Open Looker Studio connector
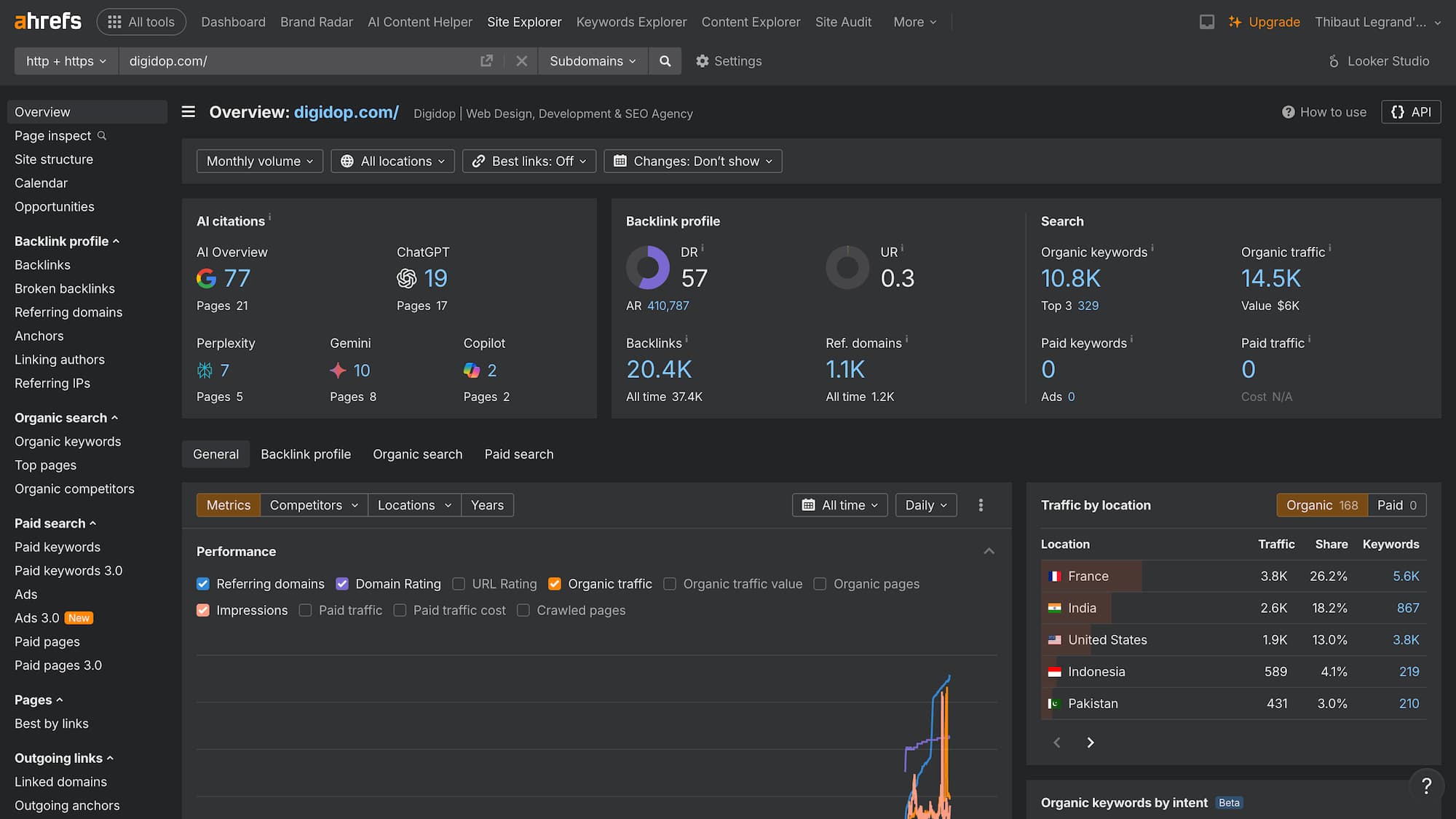 [x=1379, y=61]
